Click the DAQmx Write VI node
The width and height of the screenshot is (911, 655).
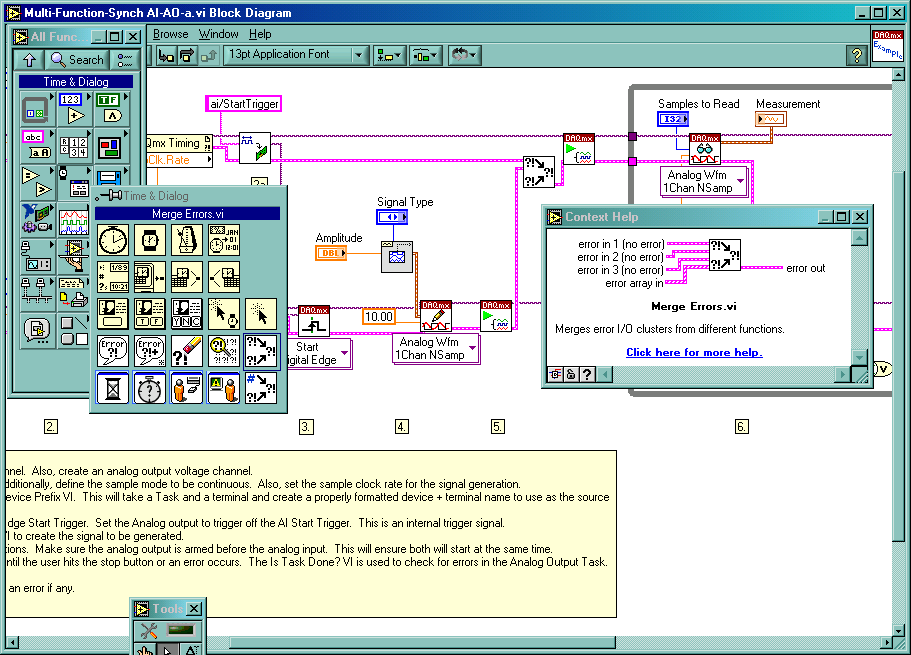tap(436, 316)
